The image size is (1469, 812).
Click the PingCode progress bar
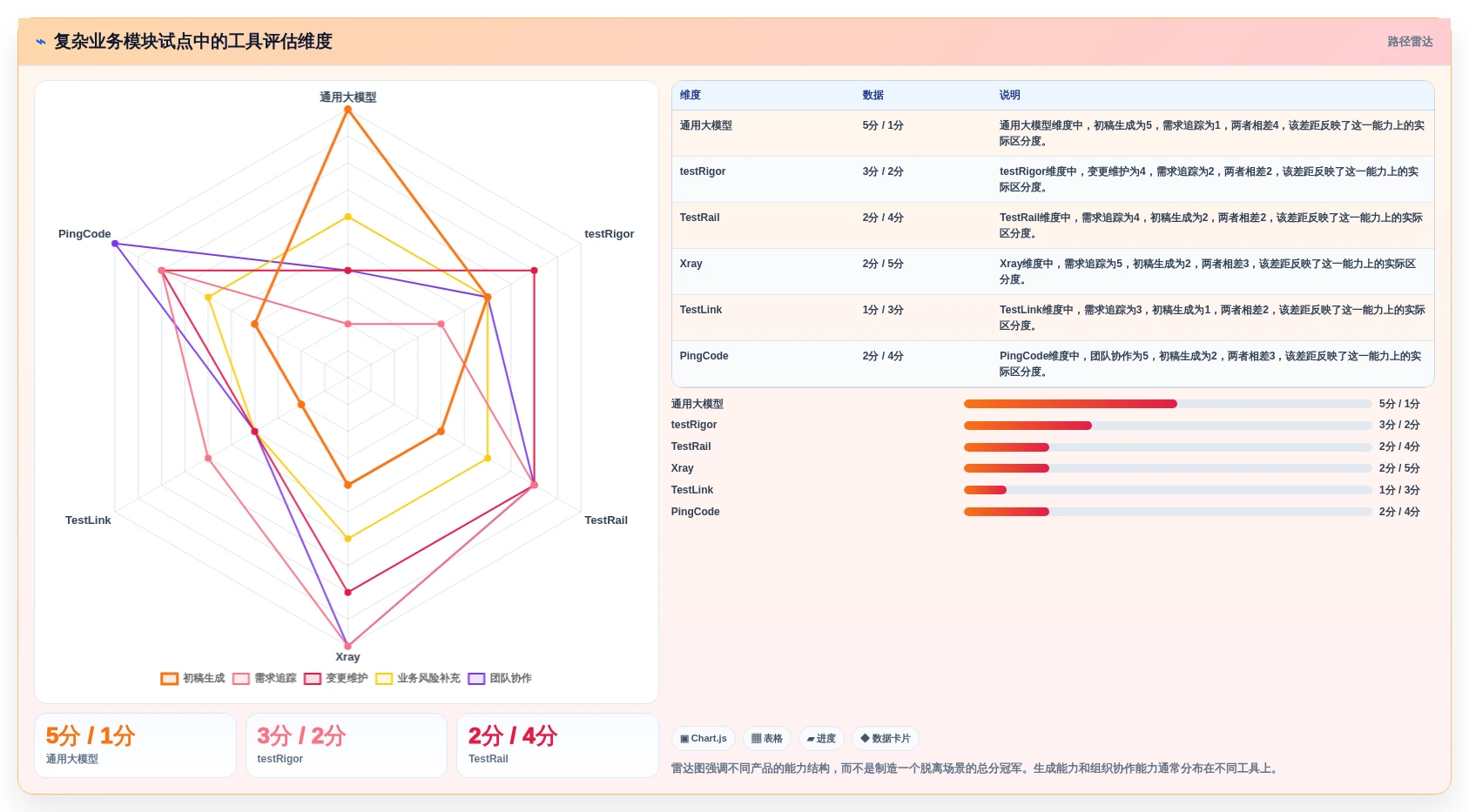[1168, 512]
